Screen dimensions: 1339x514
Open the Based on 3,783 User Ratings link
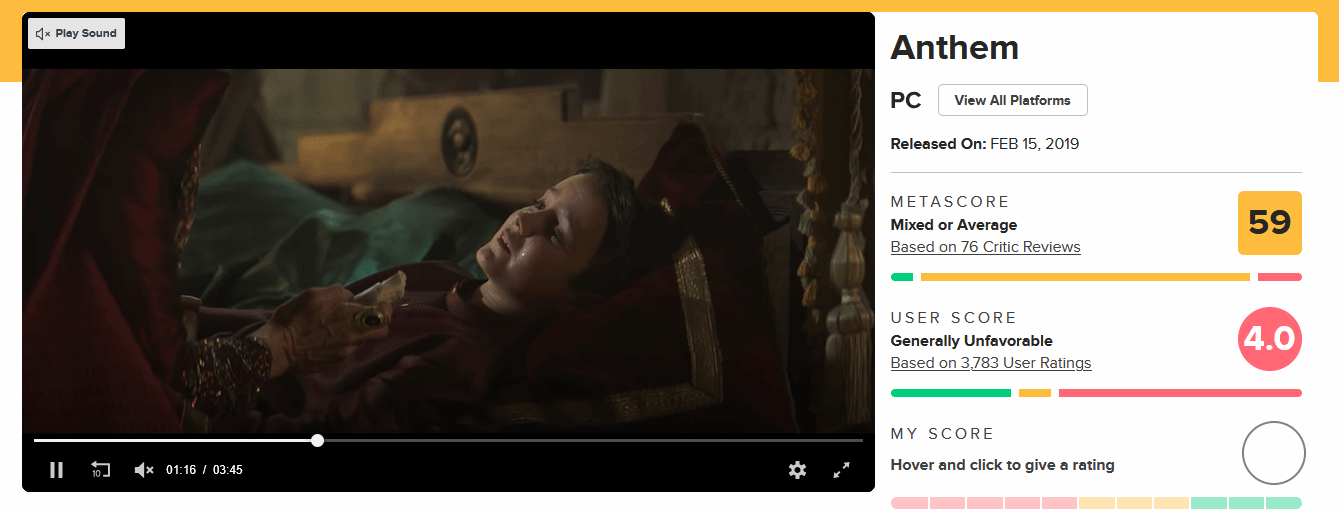991,363
